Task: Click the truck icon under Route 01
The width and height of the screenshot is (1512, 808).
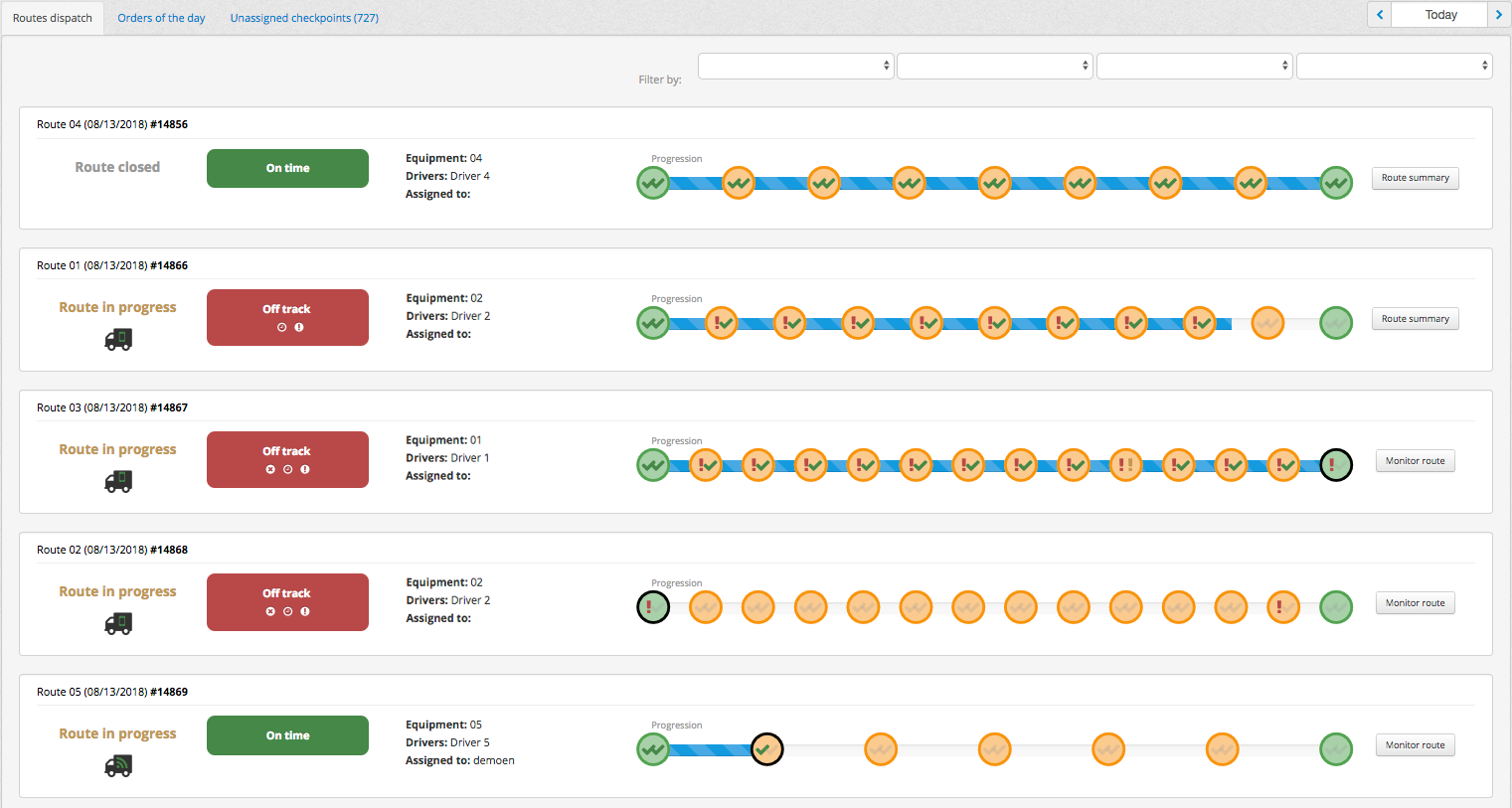Action: pyautogui.click(x=118, y=340)
